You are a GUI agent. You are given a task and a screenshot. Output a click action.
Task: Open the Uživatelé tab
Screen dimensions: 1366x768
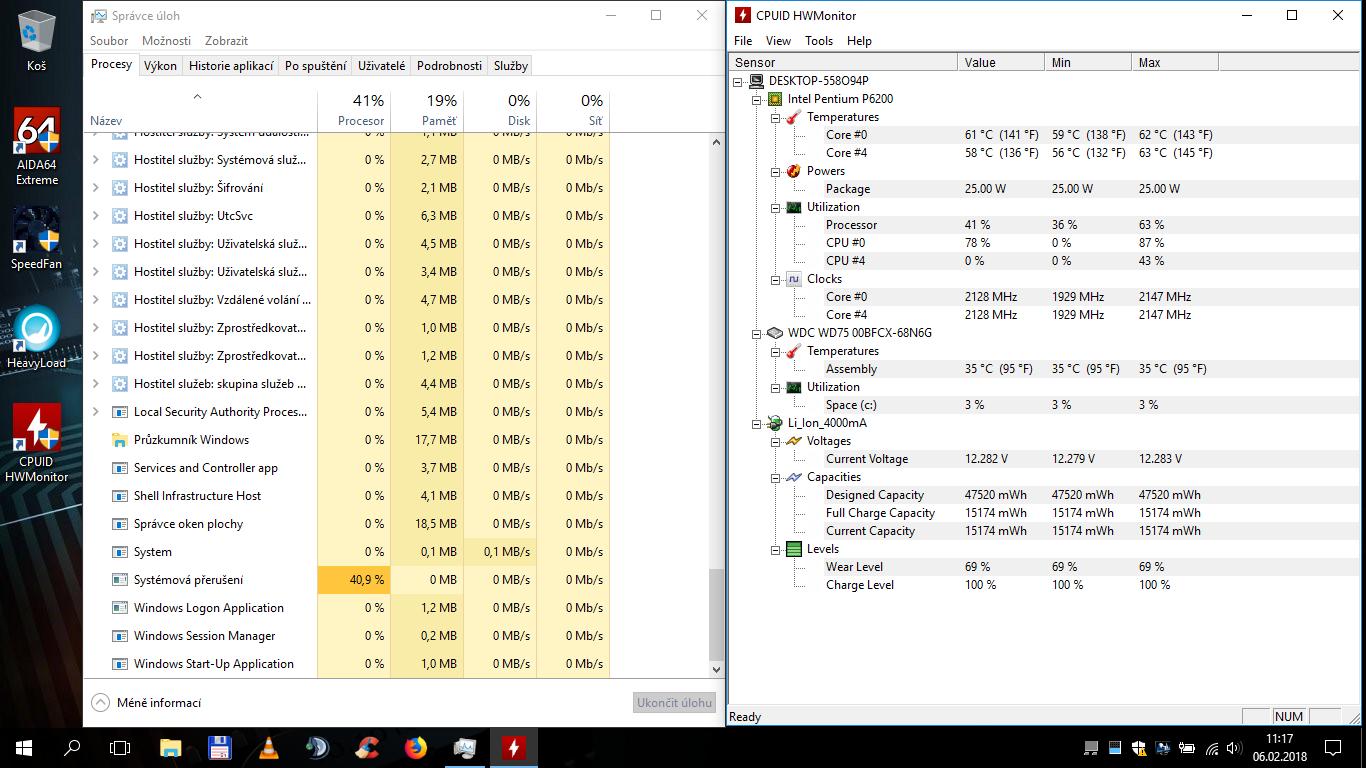(382, 66)
